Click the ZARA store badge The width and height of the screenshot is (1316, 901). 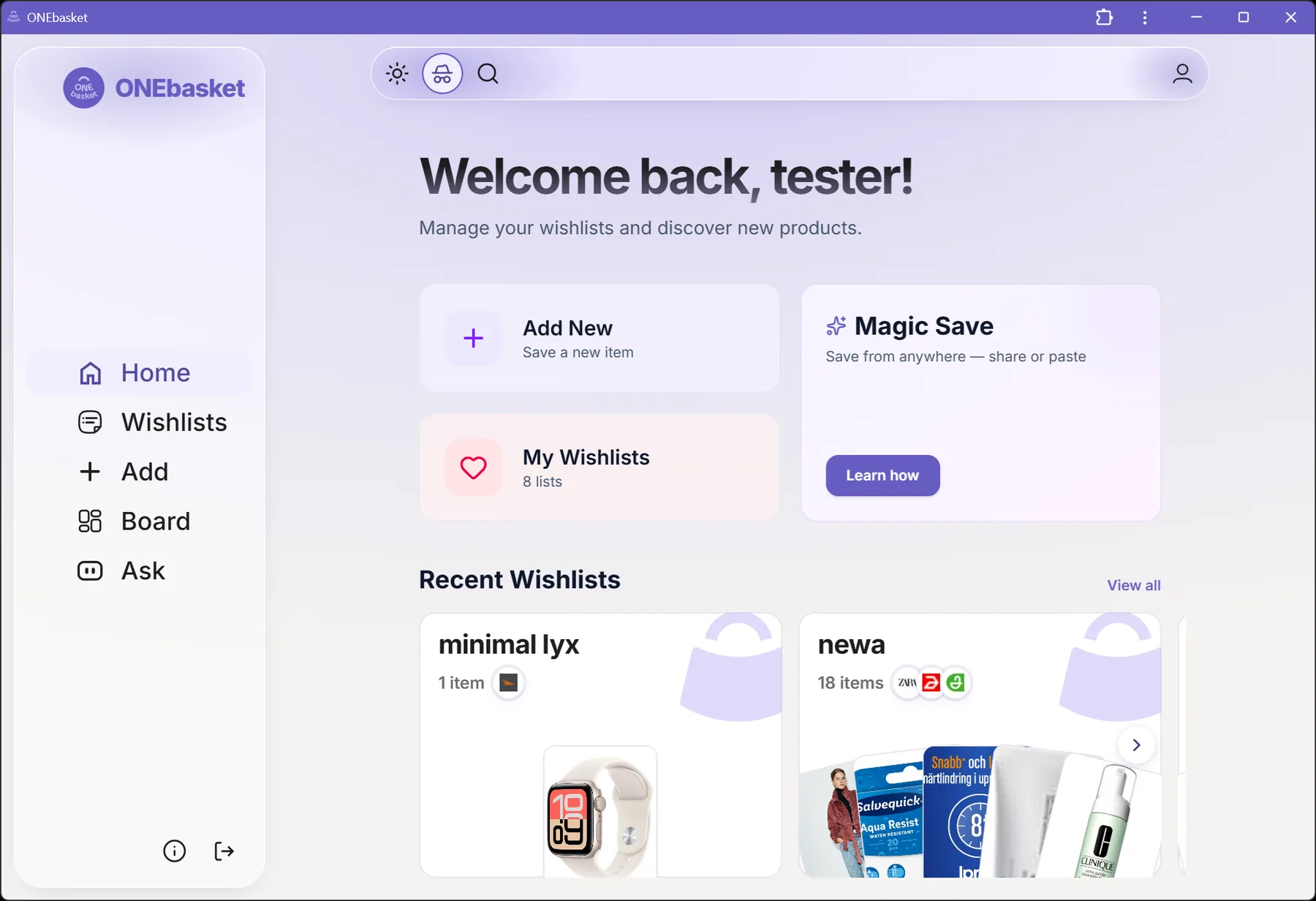(907, 683)
